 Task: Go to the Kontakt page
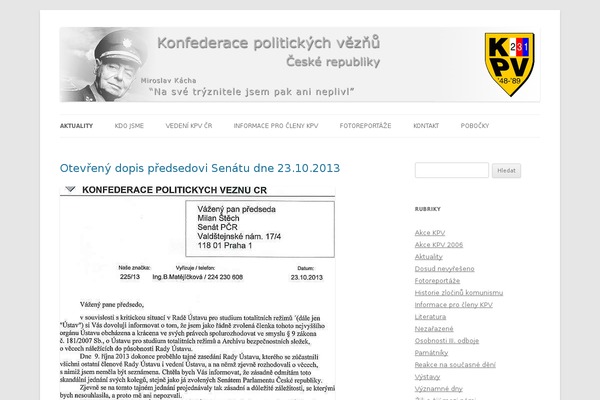click(x=426, y=126)
